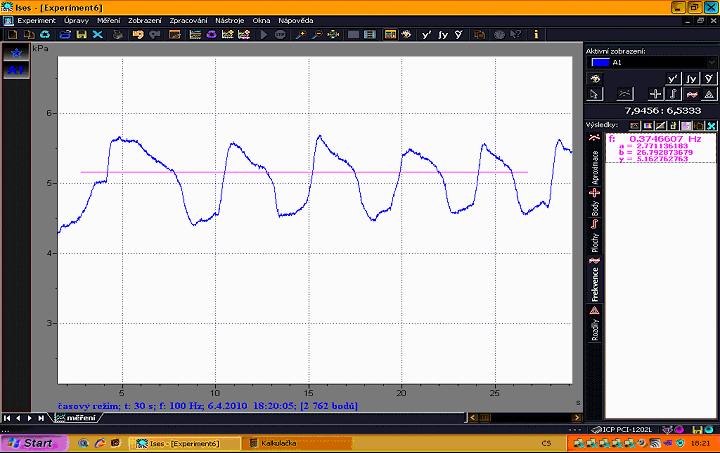The width and height of the screenshot is (720, 453).
Task: Click the new experiment icon in toolbar
Action: [12, 34]
